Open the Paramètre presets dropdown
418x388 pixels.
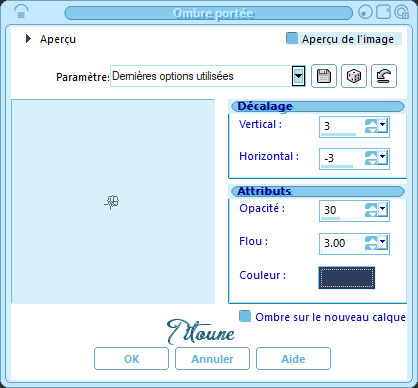click(x=298, y=76)
